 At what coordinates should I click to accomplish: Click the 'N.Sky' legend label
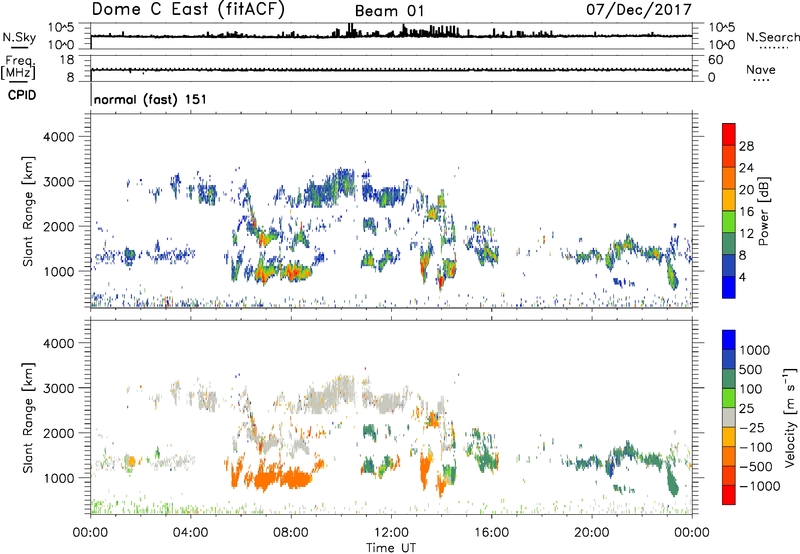coord(19,38)
